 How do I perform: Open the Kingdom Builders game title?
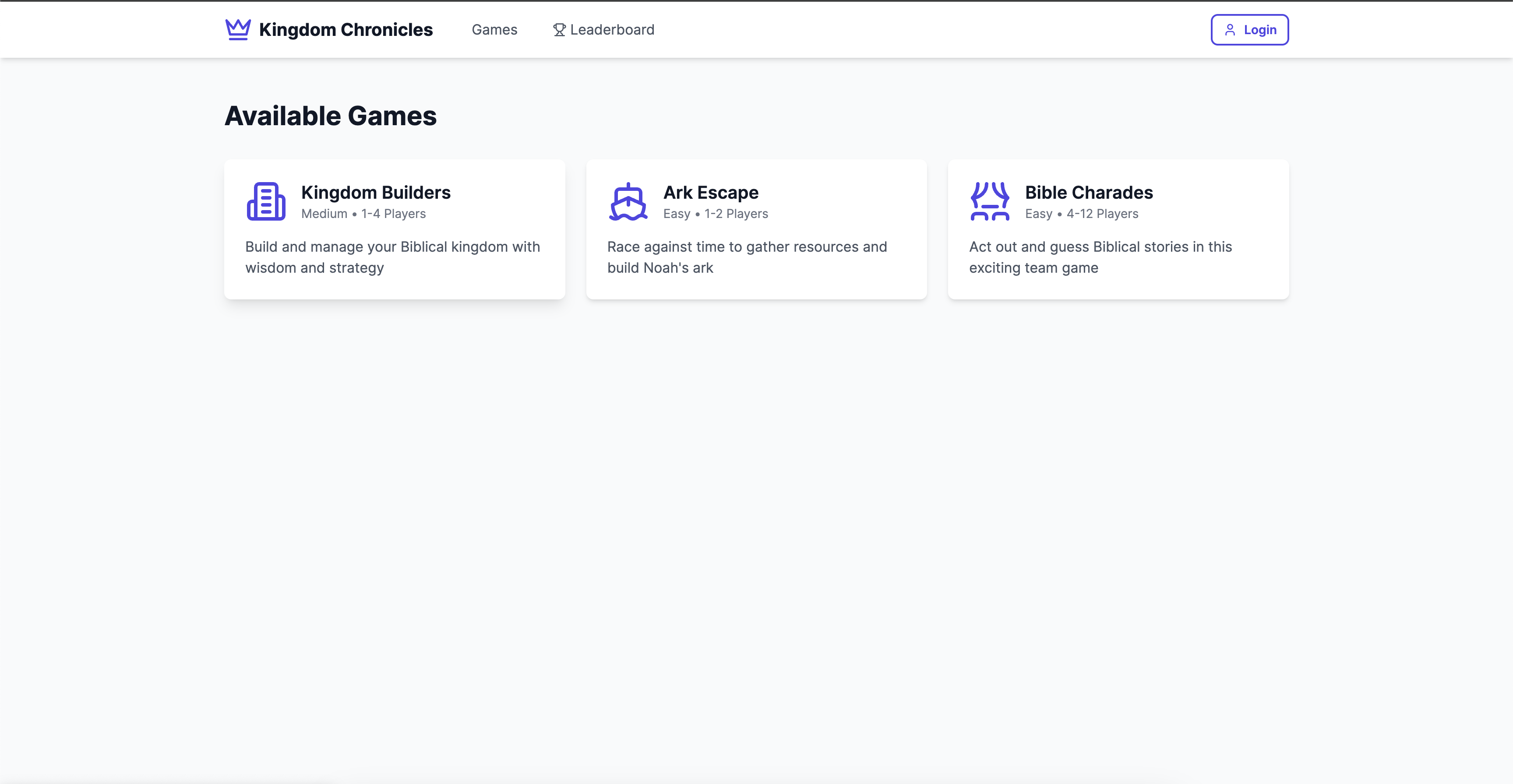click(375, 193)
